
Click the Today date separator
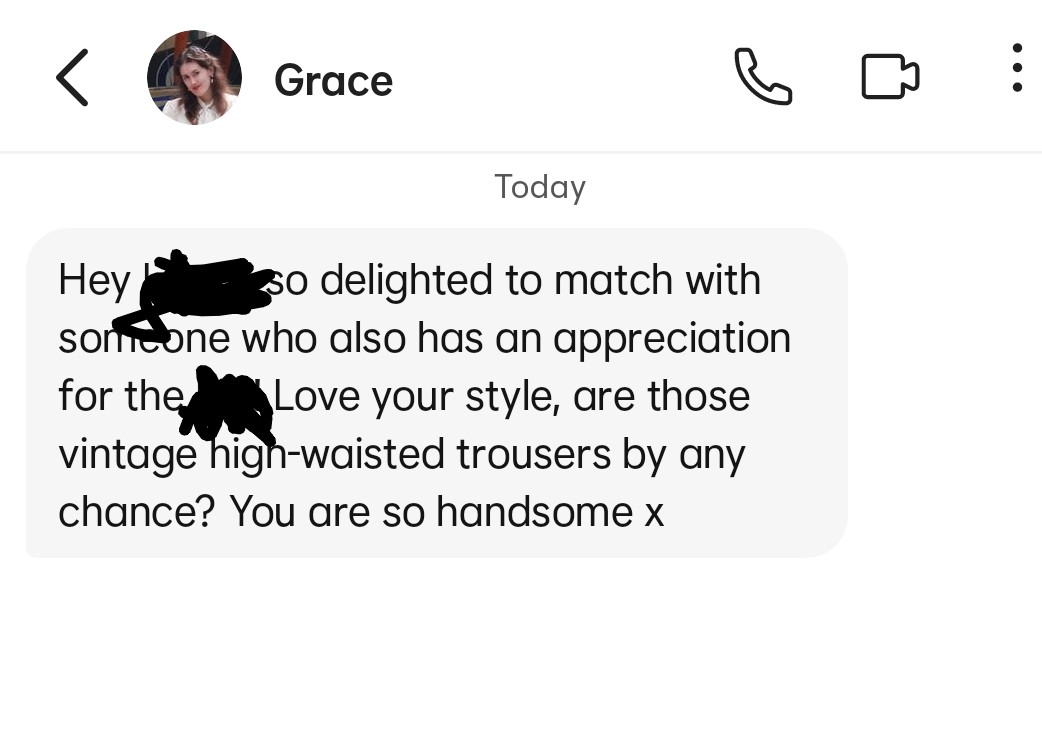[540, 187]
